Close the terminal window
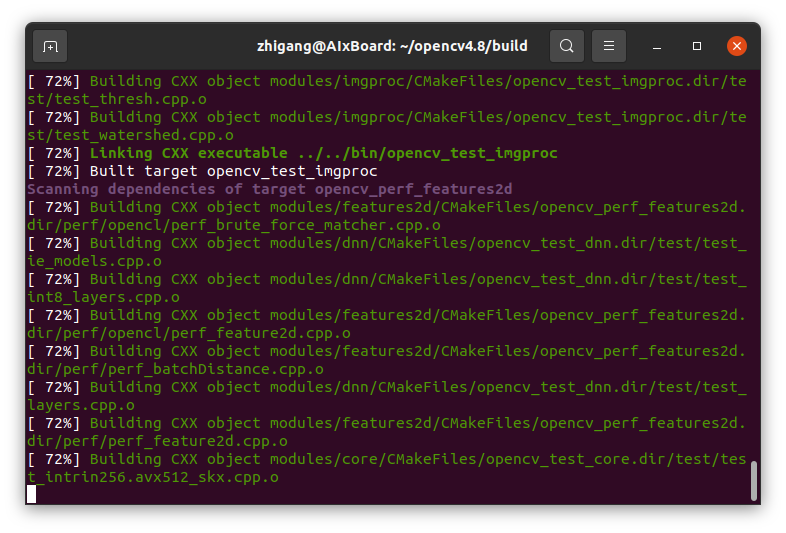 [737, 46]
